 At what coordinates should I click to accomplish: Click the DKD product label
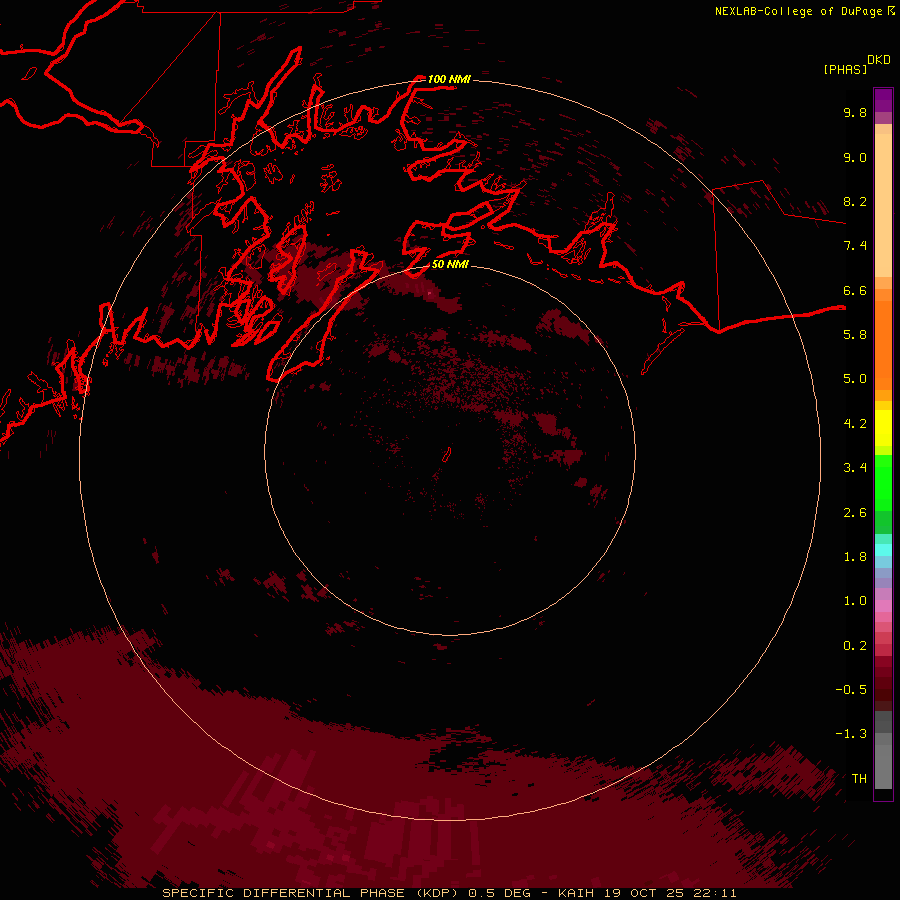coord(879,60)
